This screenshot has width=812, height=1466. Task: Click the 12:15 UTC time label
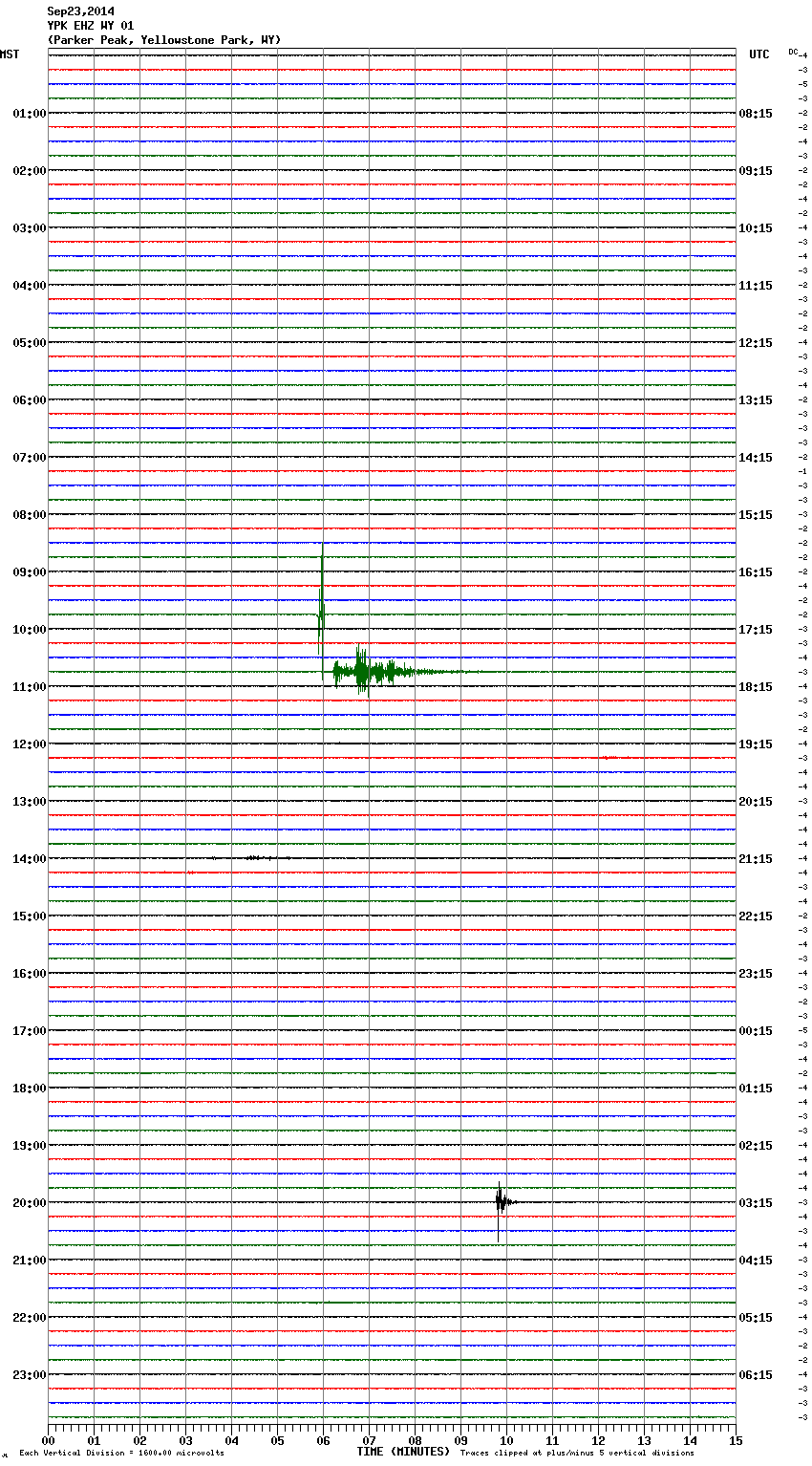pyautogui.click(x=756, y=343)
